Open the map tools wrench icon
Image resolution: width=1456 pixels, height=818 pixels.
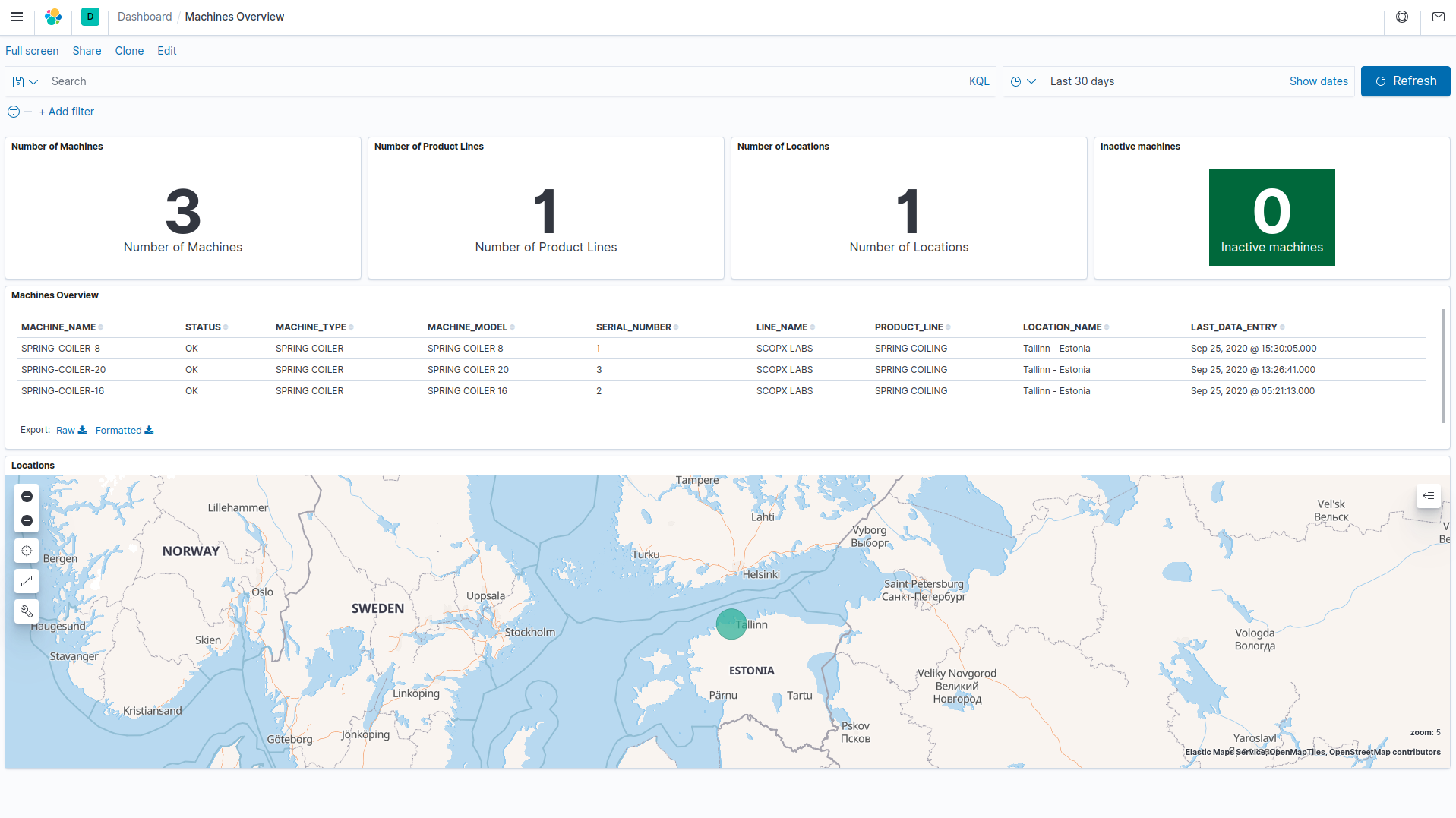(27, 611)
